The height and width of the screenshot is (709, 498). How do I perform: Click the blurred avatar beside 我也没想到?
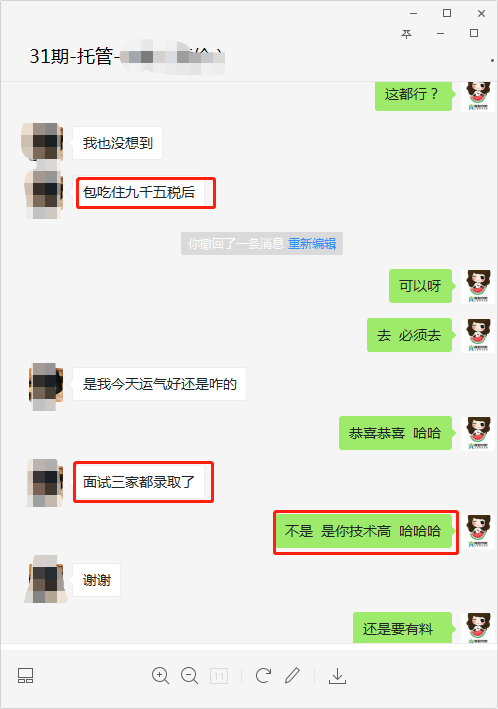42,141
